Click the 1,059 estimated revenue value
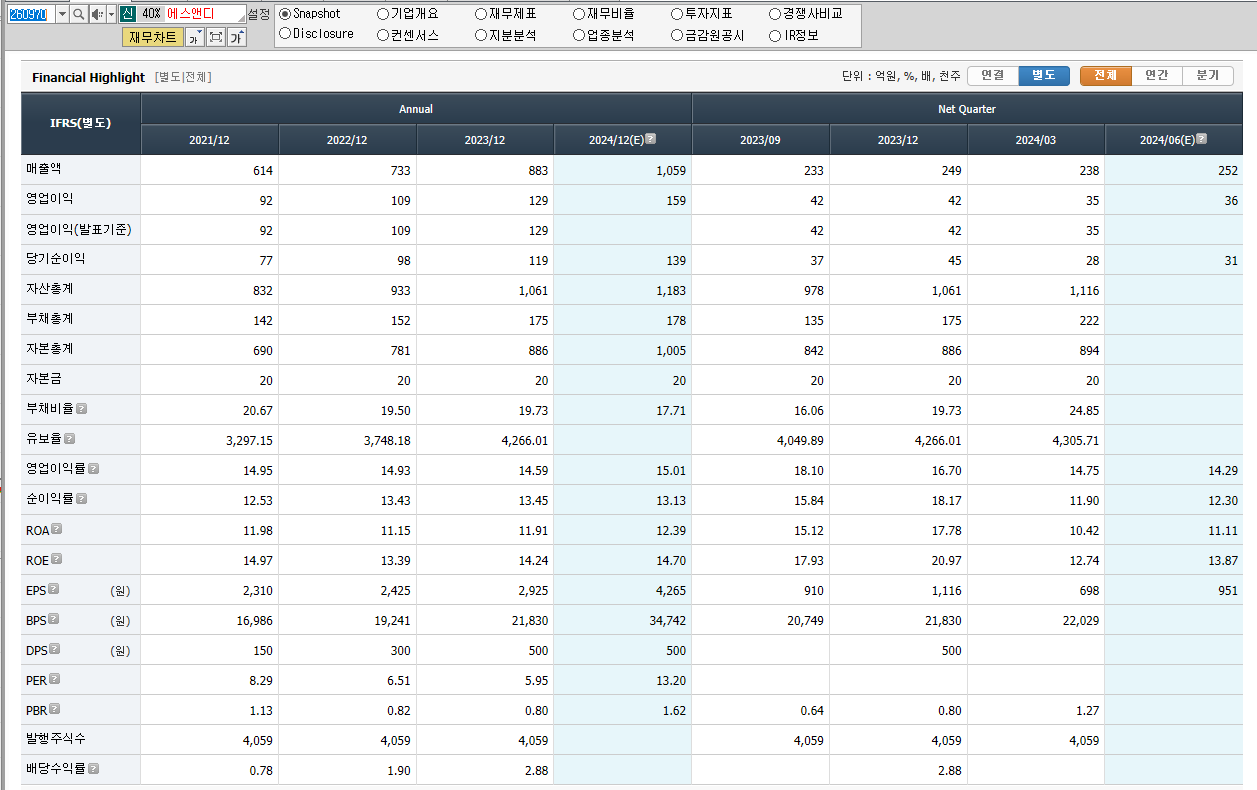1257x790 pixels. tap(671, 171)
